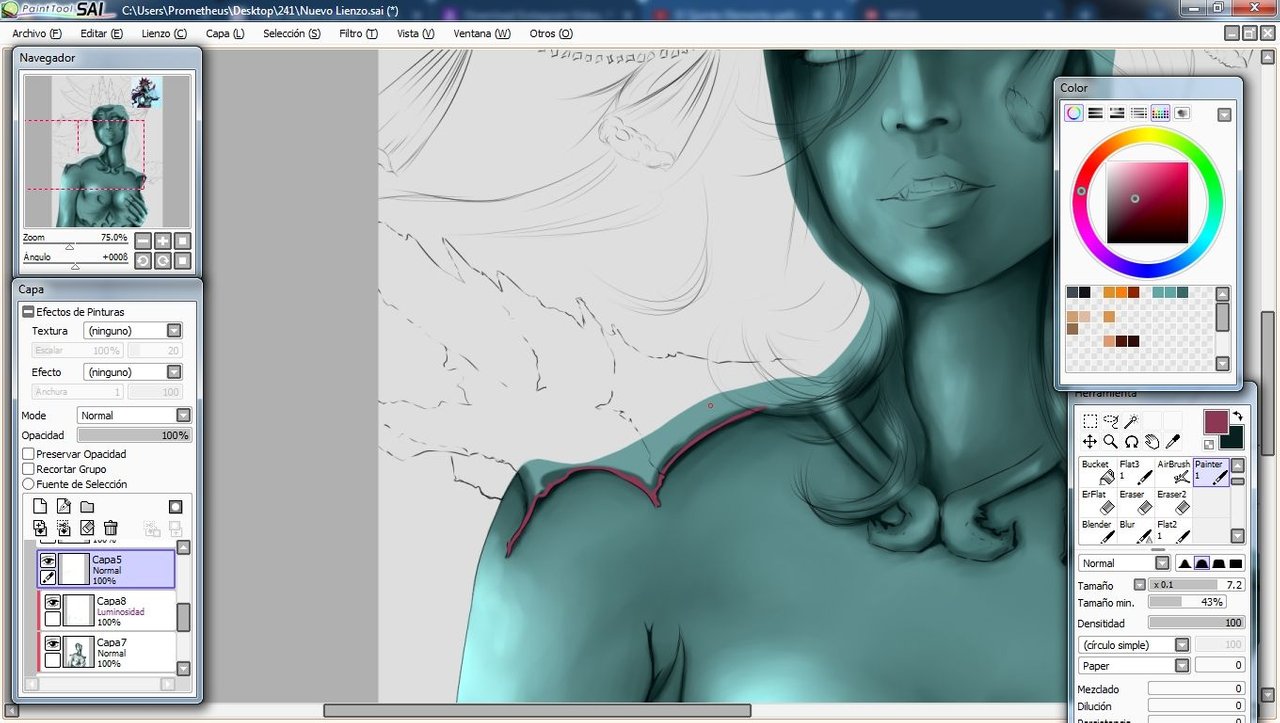Image resolution: width=1280 pixels, height=723 pixels.
Task: Choose the Bucket tool
Action: click(1098, 472)
